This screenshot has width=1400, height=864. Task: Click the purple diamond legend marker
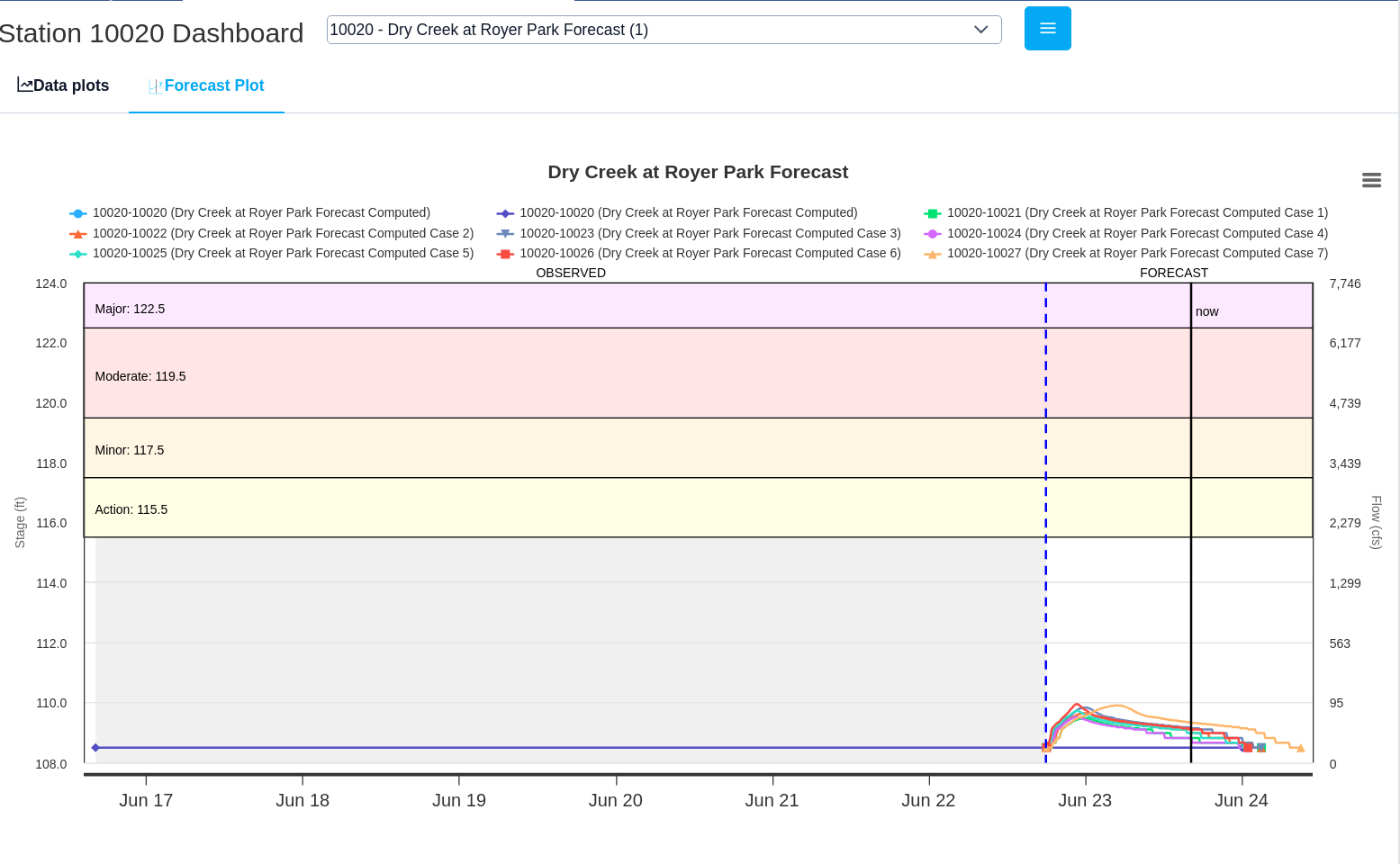pos(505,213)
